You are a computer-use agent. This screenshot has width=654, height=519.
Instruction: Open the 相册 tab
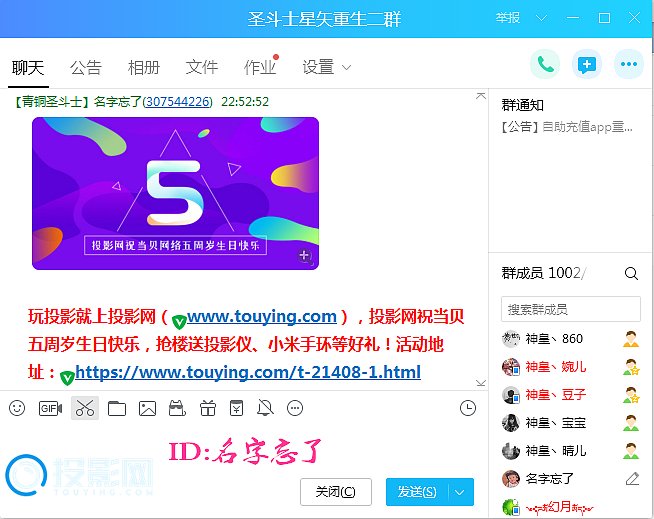tap(144, 68)
